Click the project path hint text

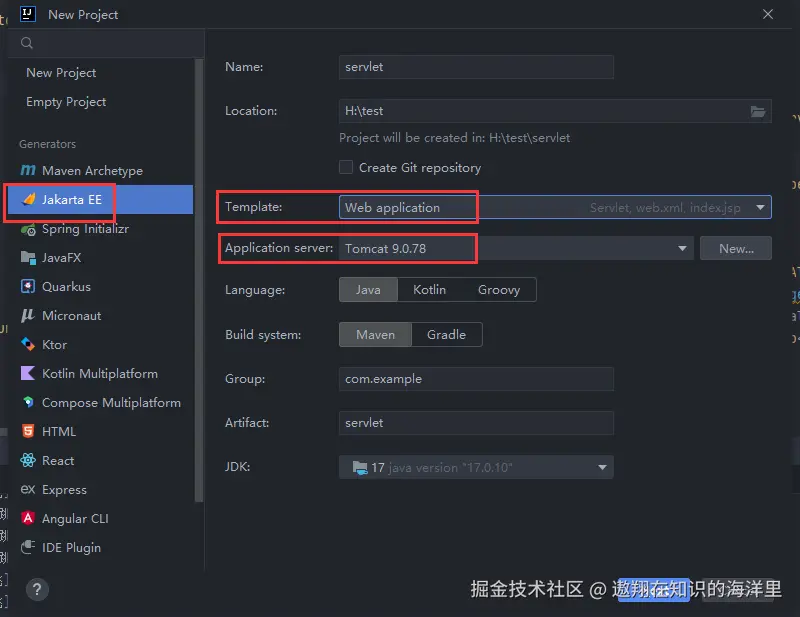click(455, 138)
